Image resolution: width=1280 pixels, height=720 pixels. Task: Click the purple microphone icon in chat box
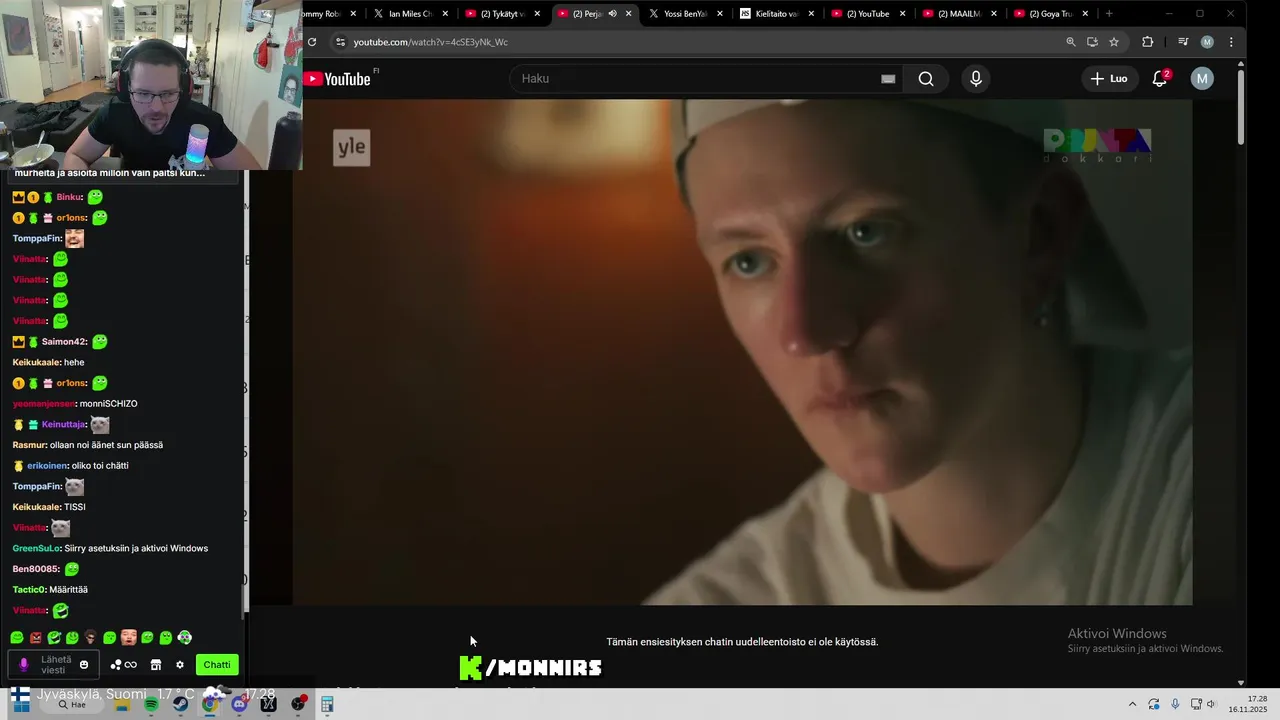pyautogui.click(x=24, y=665)
